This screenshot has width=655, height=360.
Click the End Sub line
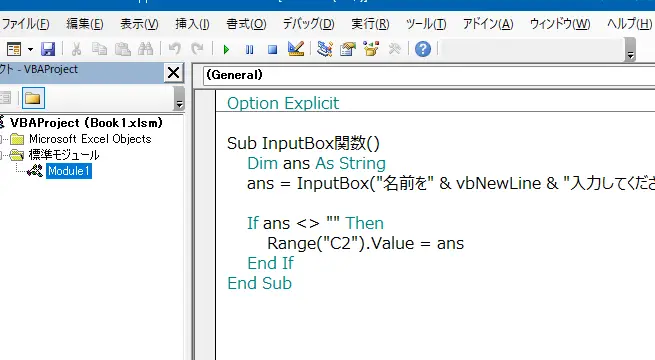pyautogui.click(x=259, y=284)
